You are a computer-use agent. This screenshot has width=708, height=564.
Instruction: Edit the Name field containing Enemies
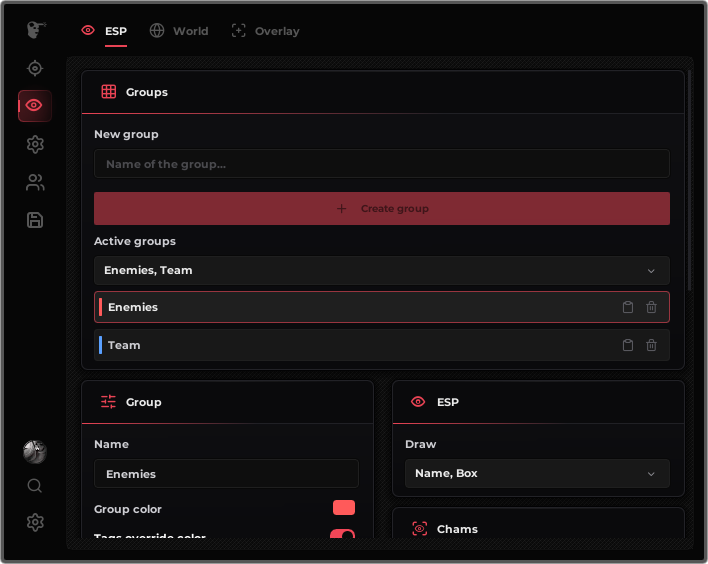[226, 474]
